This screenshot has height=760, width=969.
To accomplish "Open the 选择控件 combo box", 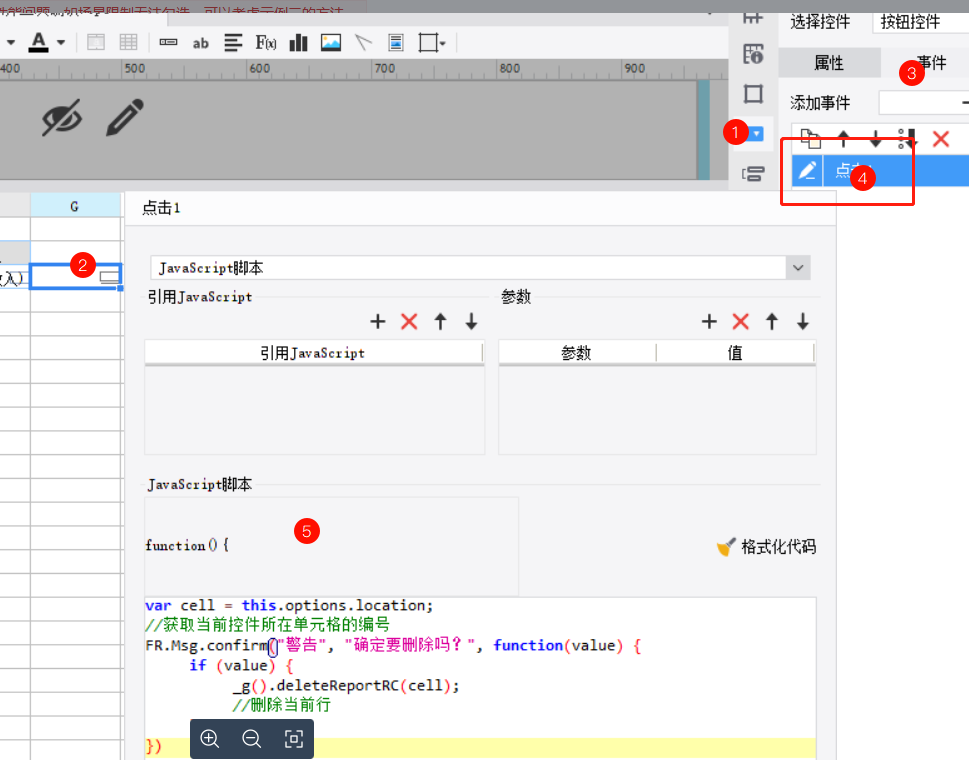I will point(920,22).
